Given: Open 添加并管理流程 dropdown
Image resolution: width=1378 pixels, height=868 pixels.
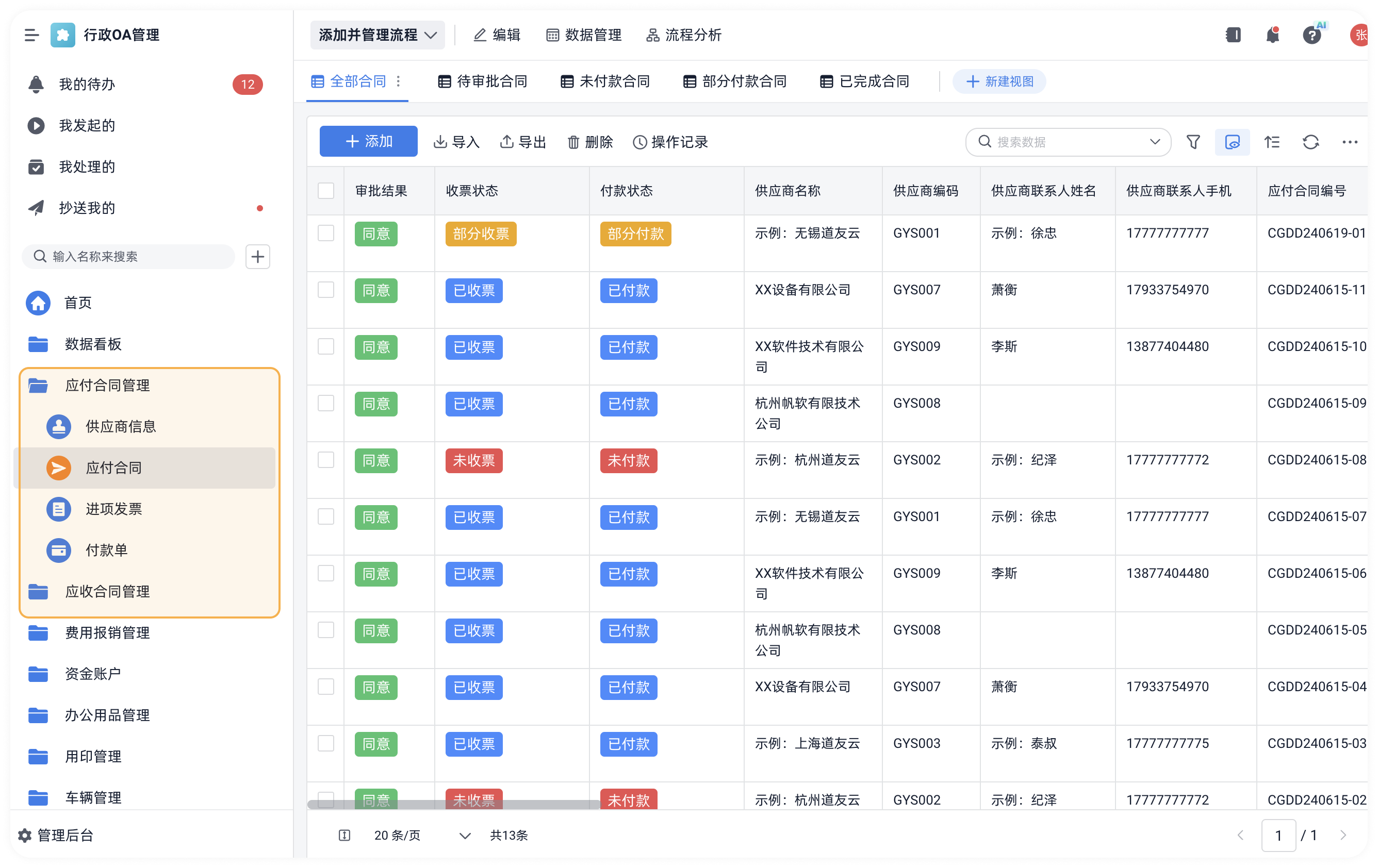Looking at the screenshot, I should 377,36.
